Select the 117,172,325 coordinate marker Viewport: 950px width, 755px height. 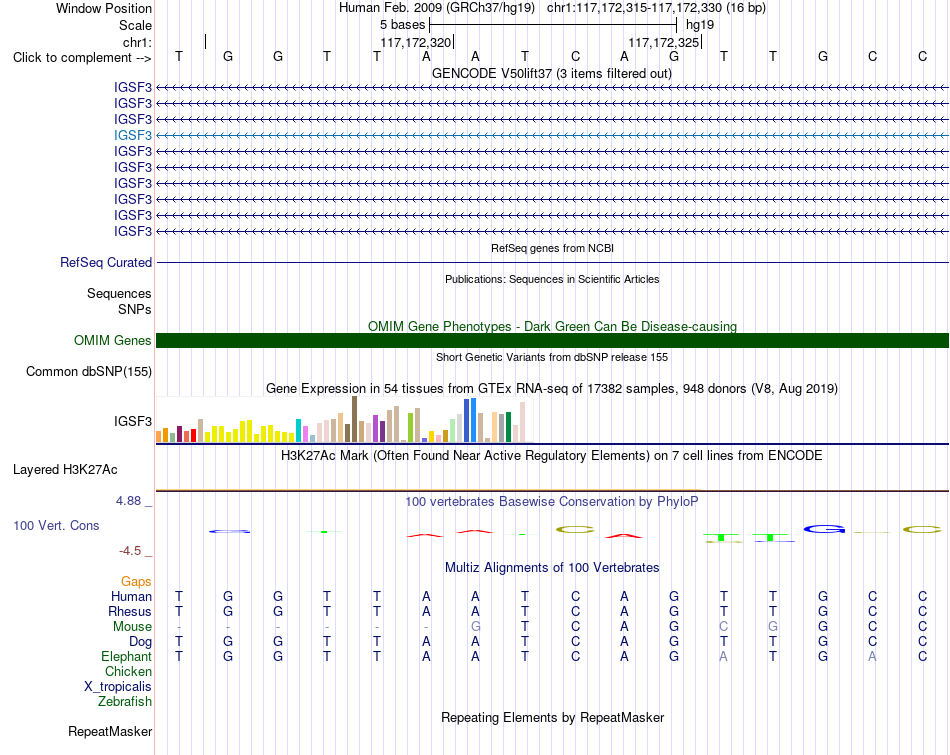pyautogui.click(x=664, y=42)
